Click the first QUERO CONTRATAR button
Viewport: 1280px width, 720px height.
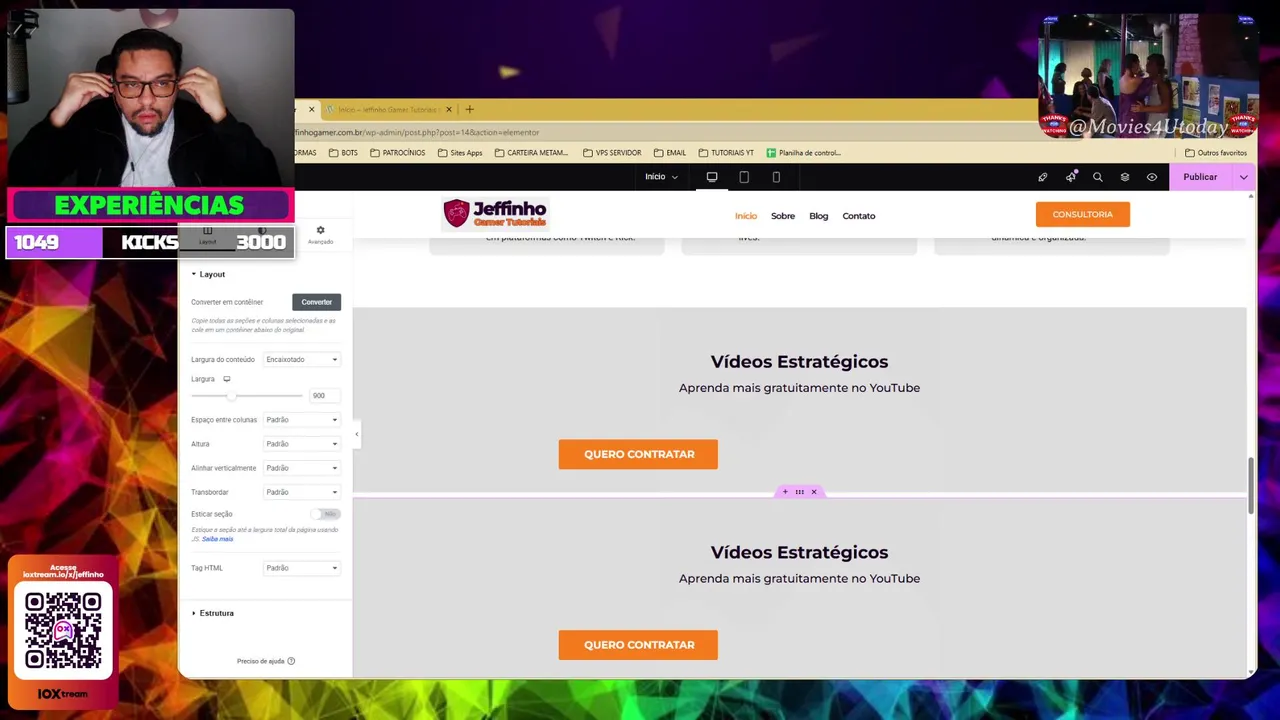(638, 454)
